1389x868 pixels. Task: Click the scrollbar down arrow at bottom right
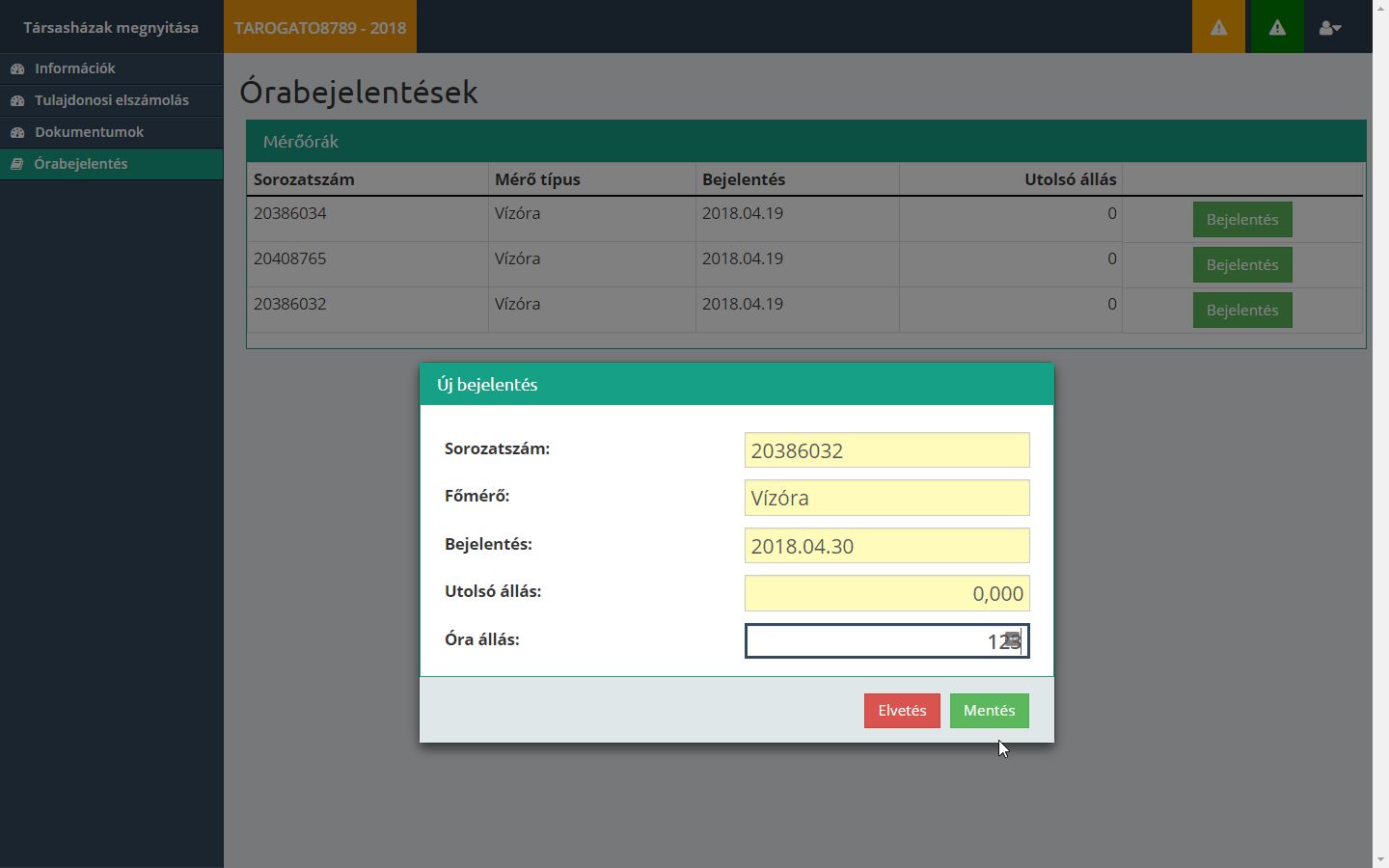click(x=1380, y=859)
